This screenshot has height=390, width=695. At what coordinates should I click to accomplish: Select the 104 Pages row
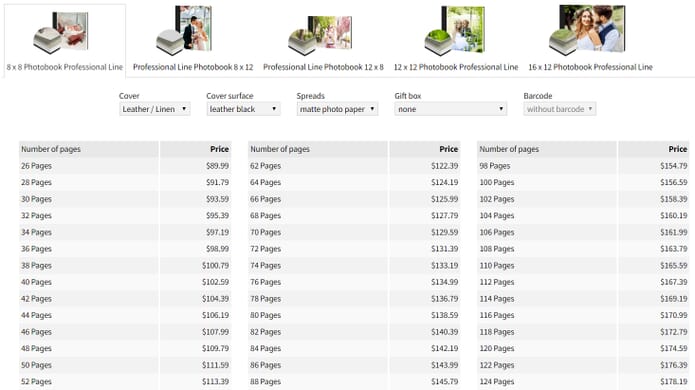pos(583,215)
